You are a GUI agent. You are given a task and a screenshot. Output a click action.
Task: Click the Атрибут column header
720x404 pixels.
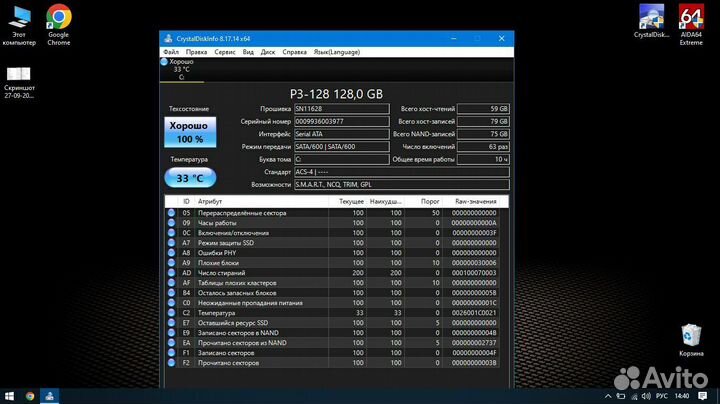[261, 201]
